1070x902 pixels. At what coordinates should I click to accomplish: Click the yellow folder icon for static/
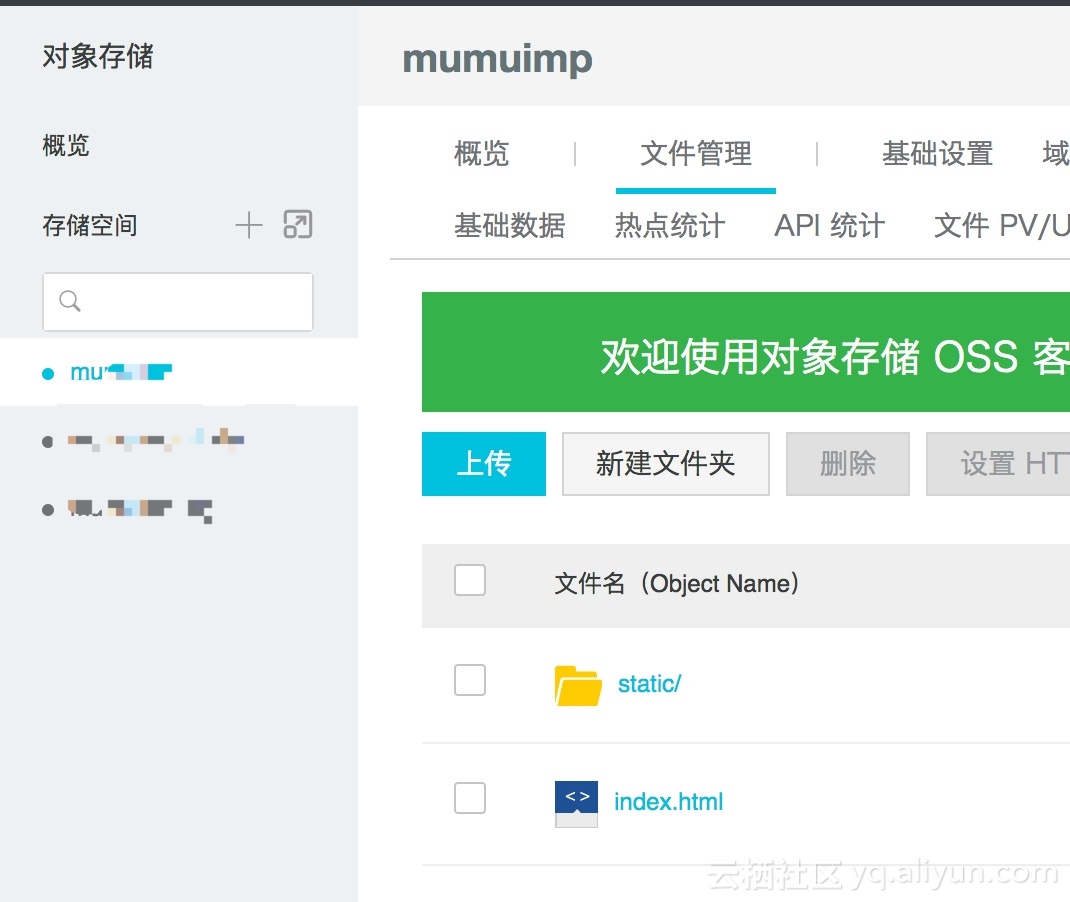(578, 685)
